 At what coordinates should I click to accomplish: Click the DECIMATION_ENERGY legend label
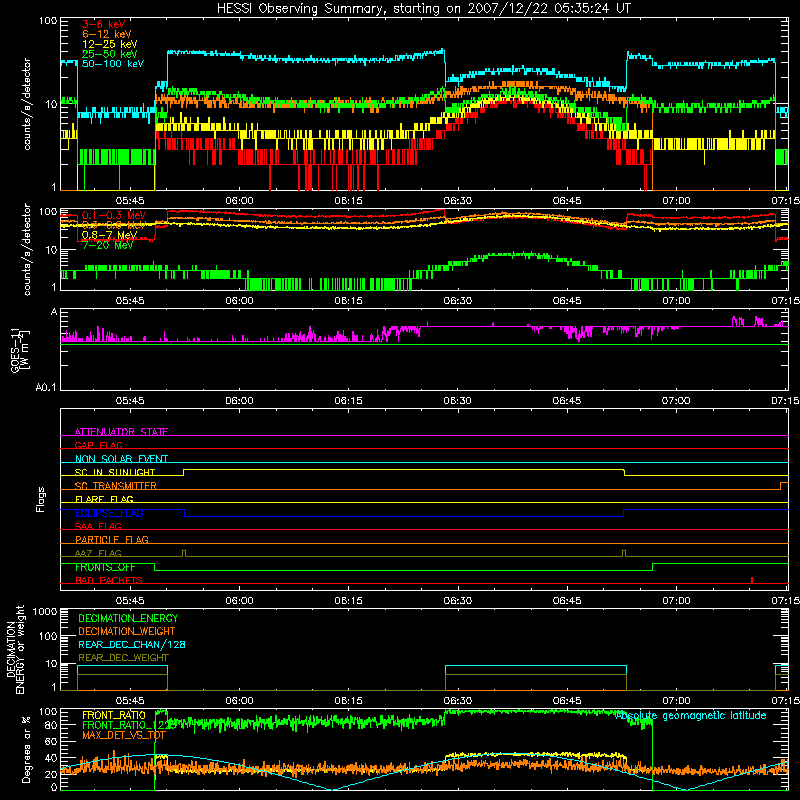[128, 618]
